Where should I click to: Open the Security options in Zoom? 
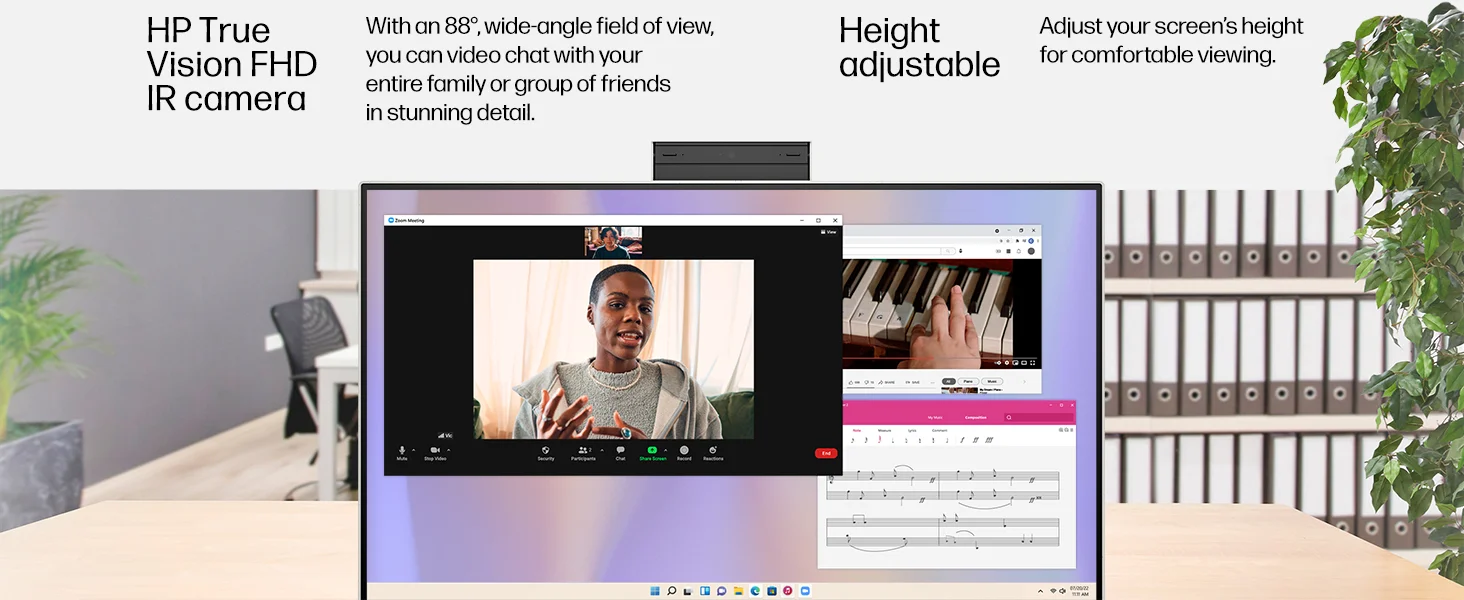[546, 453]
